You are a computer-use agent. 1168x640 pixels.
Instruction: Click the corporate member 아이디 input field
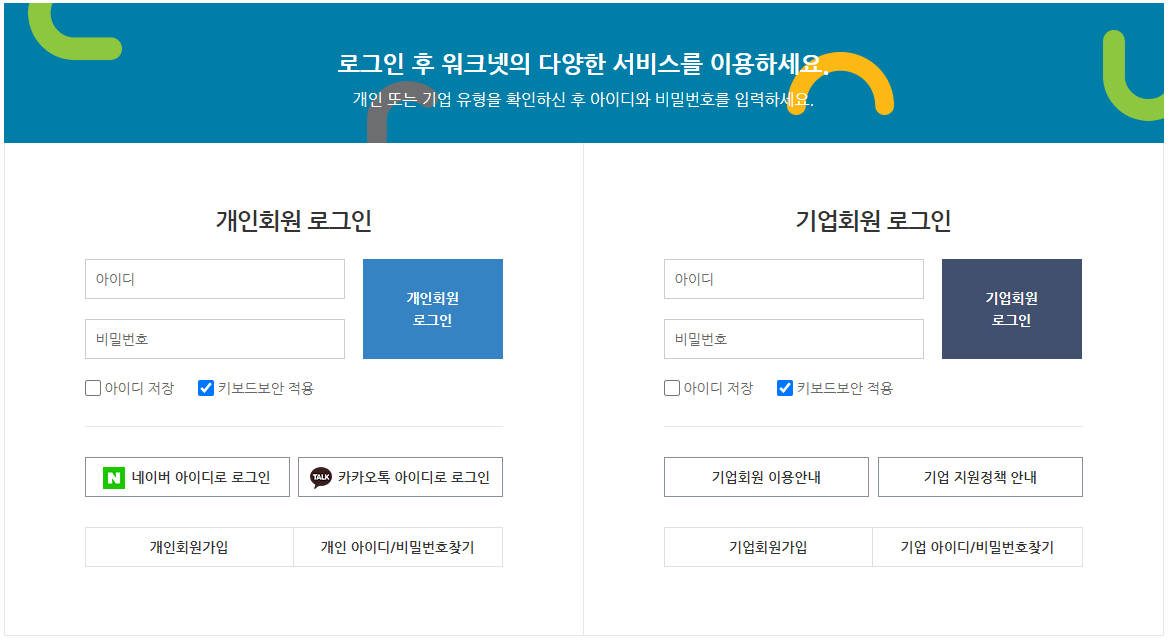tap(793, 279)
